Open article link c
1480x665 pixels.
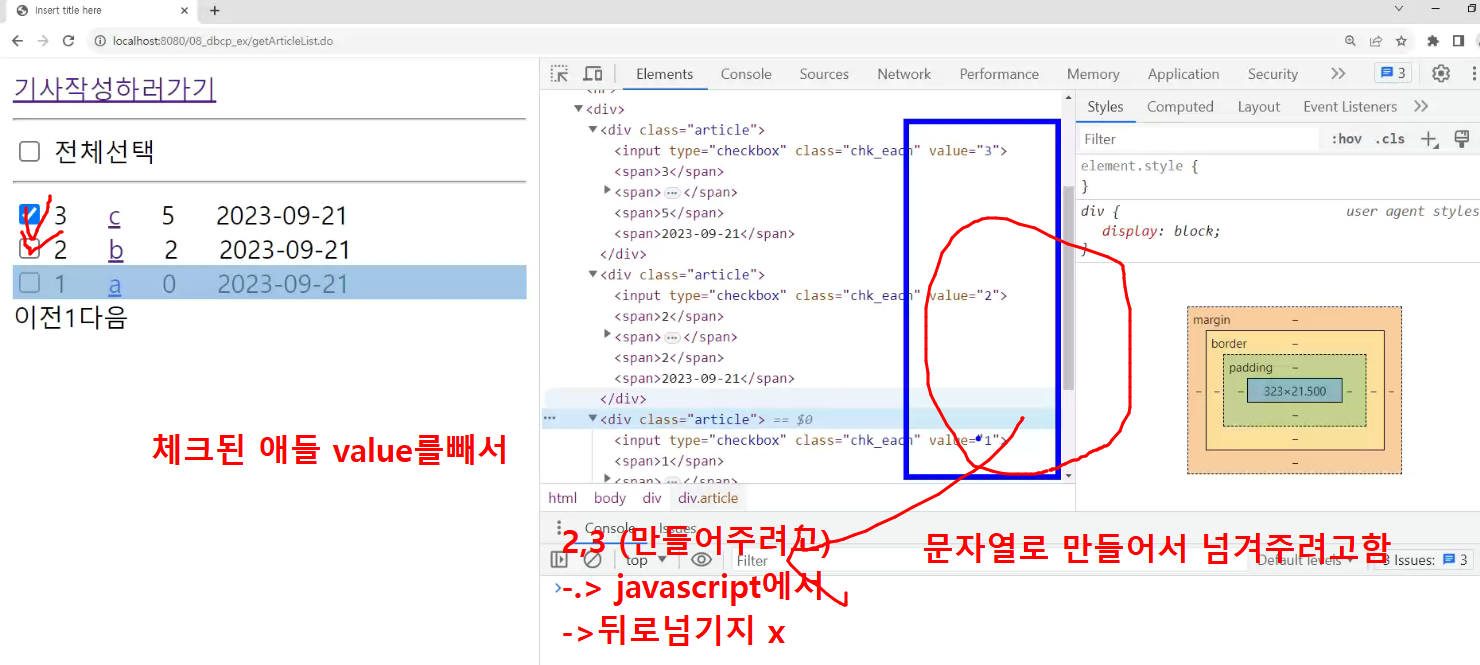coord(114,216)
